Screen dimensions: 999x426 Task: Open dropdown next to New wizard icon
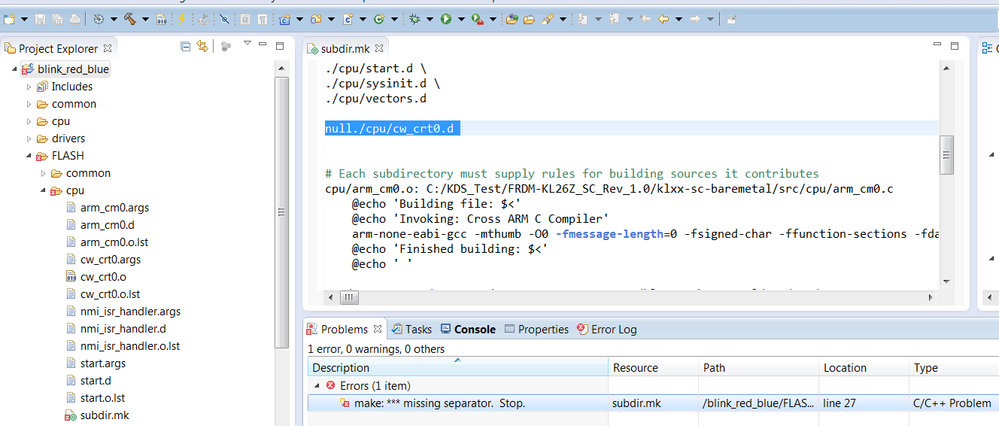coord(24,19)
